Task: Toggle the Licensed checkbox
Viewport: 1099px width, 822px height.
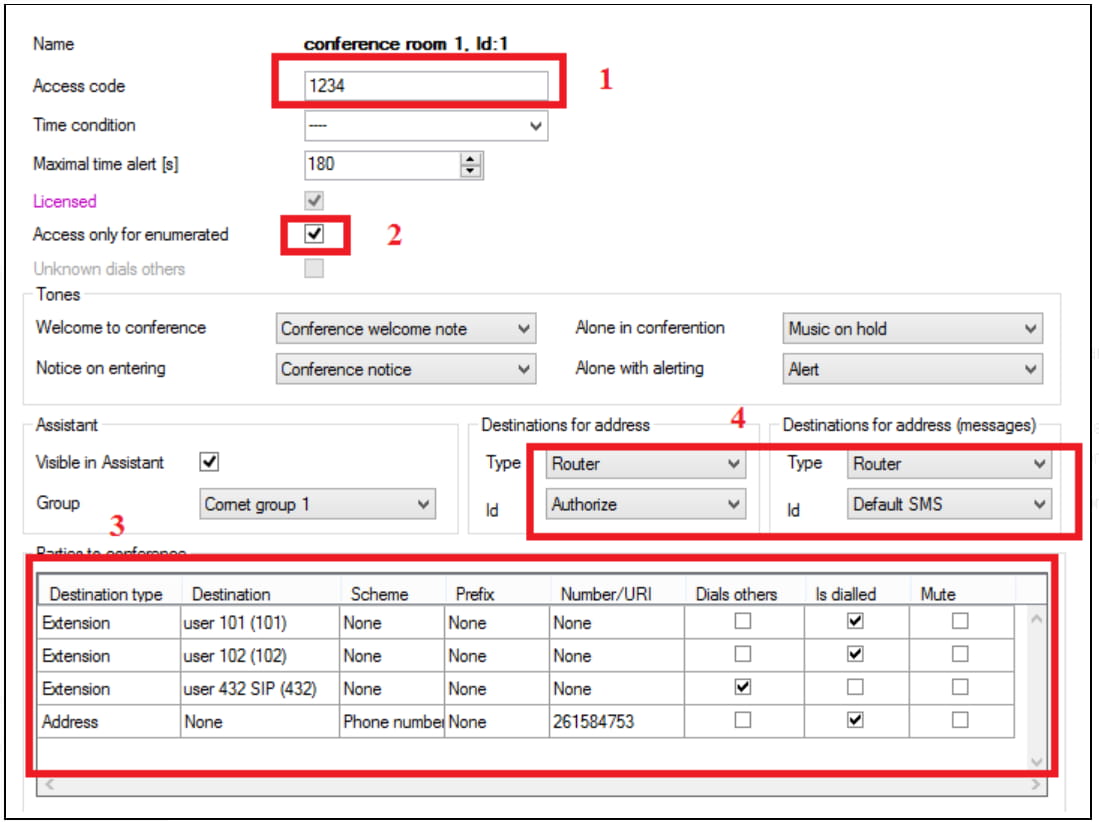Action: click(314, 200)
